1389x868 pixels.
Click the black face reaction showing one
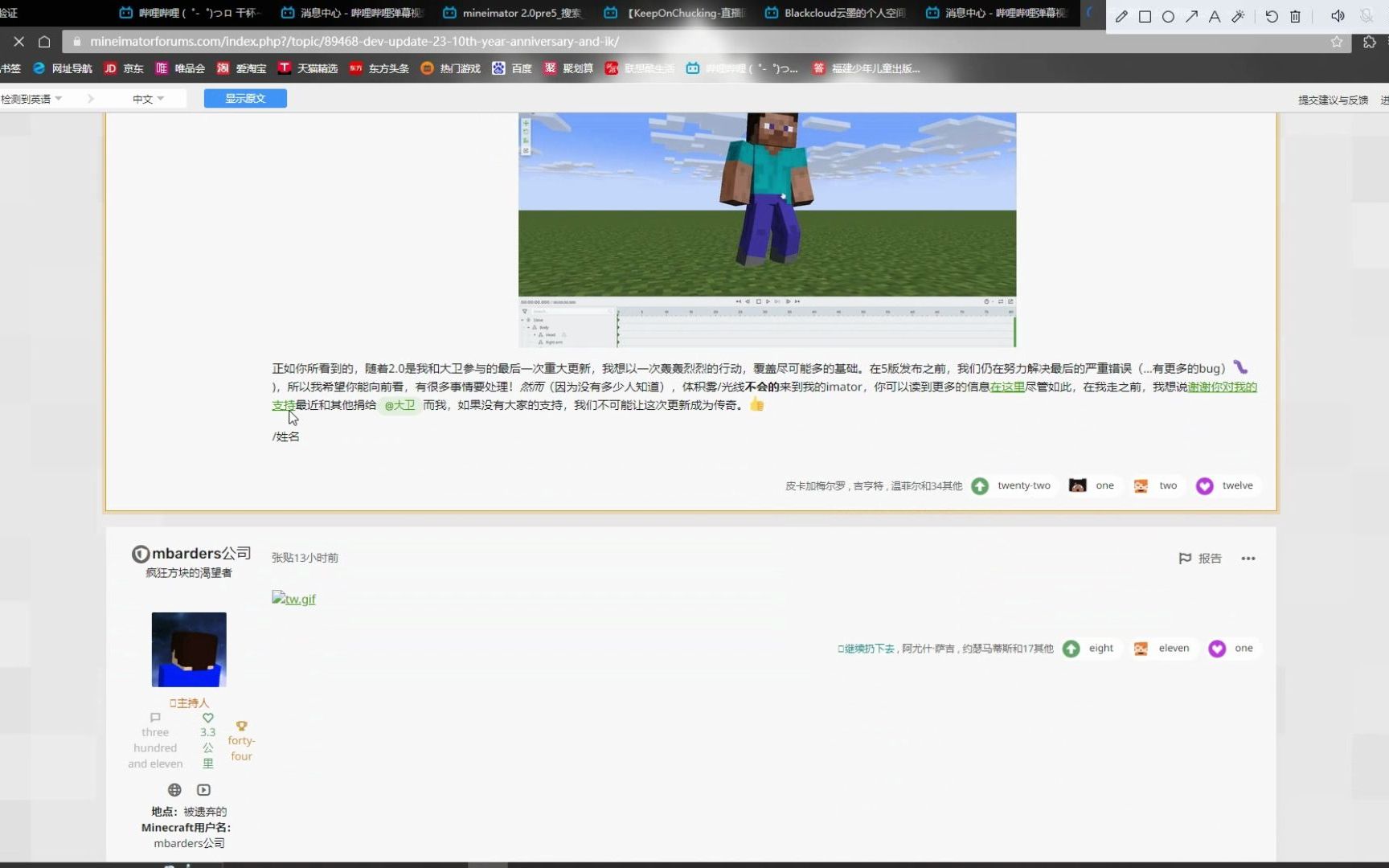tap(1092, 485)
